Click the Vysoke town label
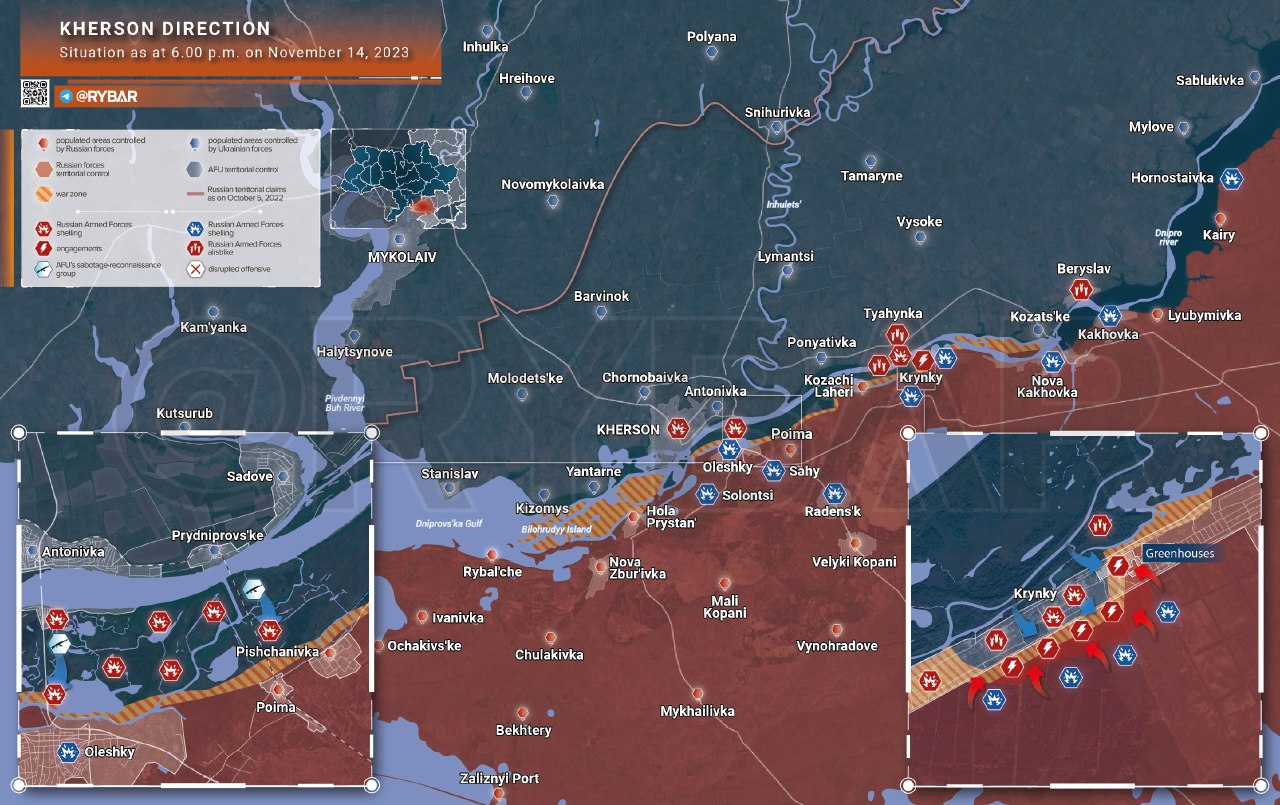The width and height of the screenshot is (1280, 805). pyautogui.click(x=919, y=221)
